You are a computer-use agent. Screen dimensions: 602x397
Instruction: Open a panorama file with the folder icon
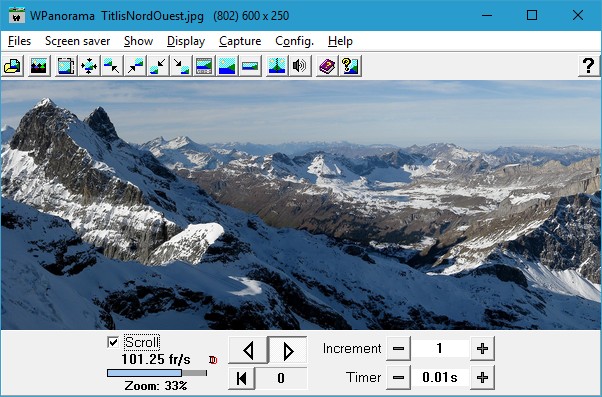[13, 66]
